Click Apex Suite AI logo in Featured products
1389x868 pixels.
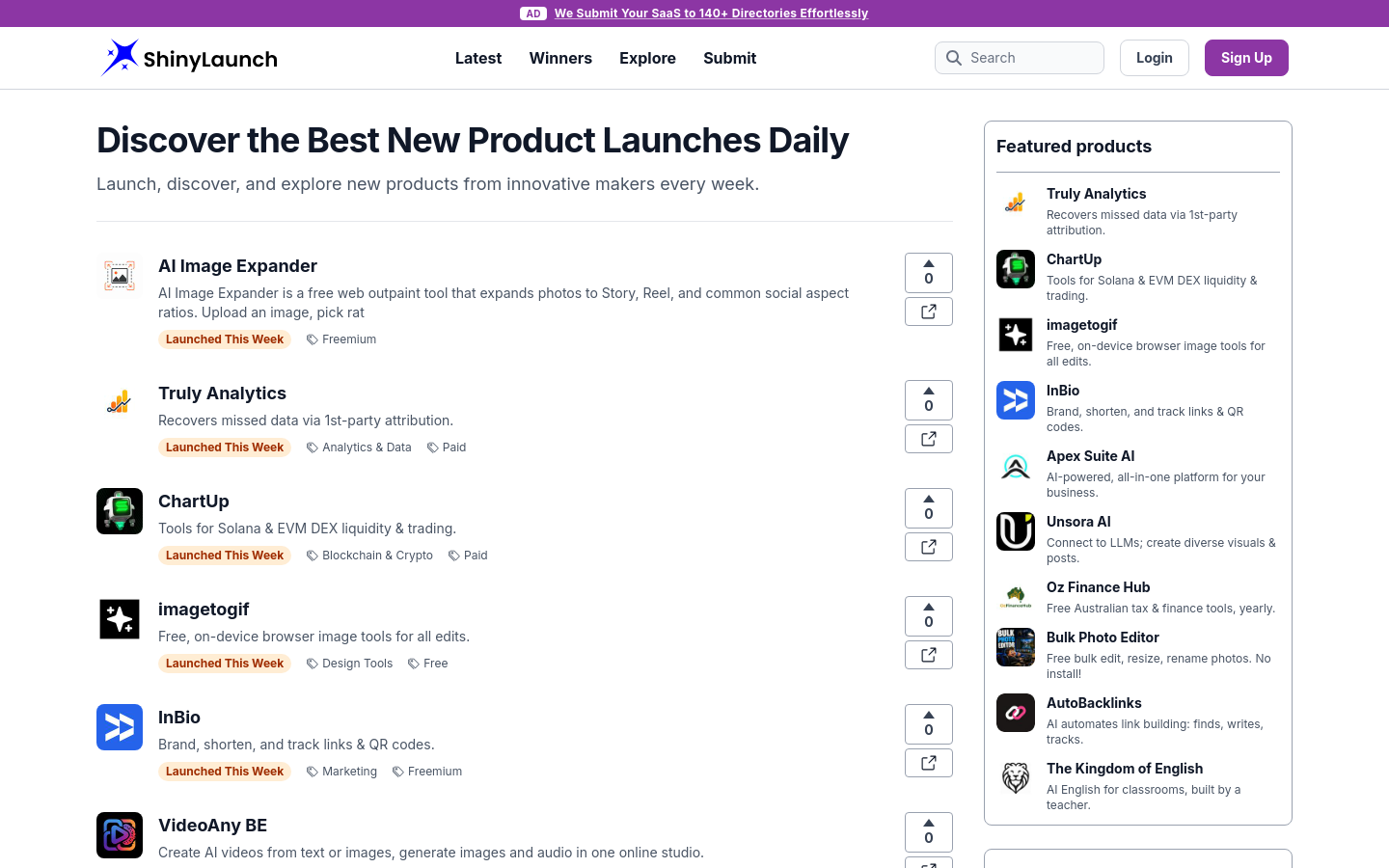[x=1016, y=466]
